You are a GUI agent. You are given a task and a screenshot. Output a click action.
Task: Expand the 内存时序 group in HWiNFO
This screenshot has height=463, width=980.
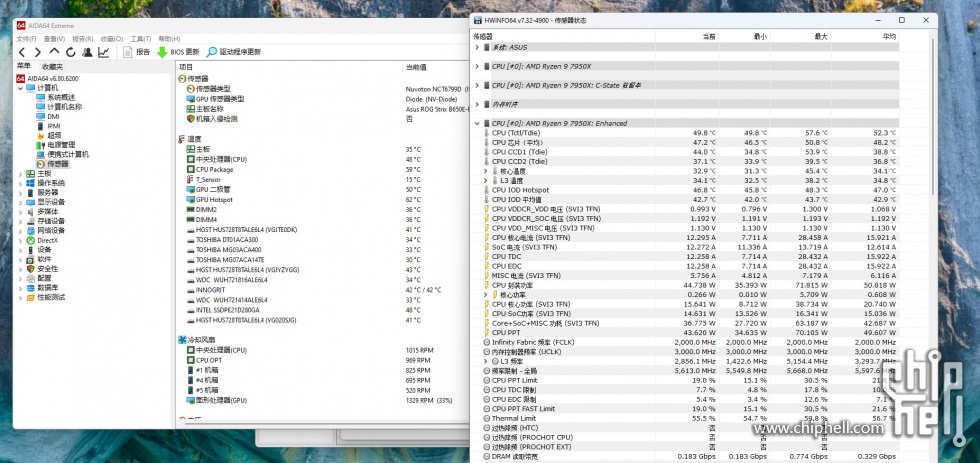tap(478, 104)
